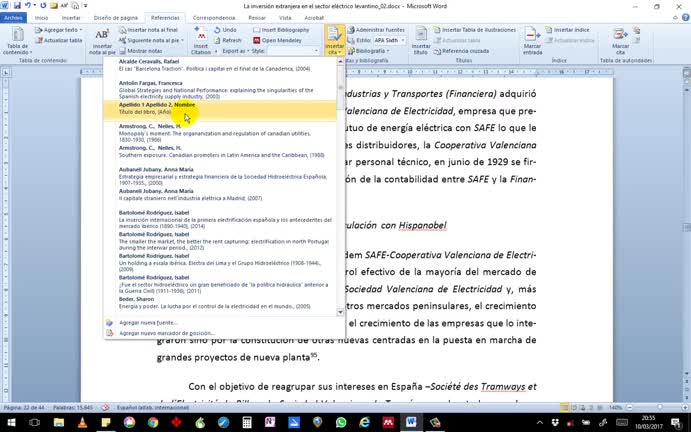
Task: Click the Undo arrow in the quick access toolbar
Action: (x=28, y=6)
